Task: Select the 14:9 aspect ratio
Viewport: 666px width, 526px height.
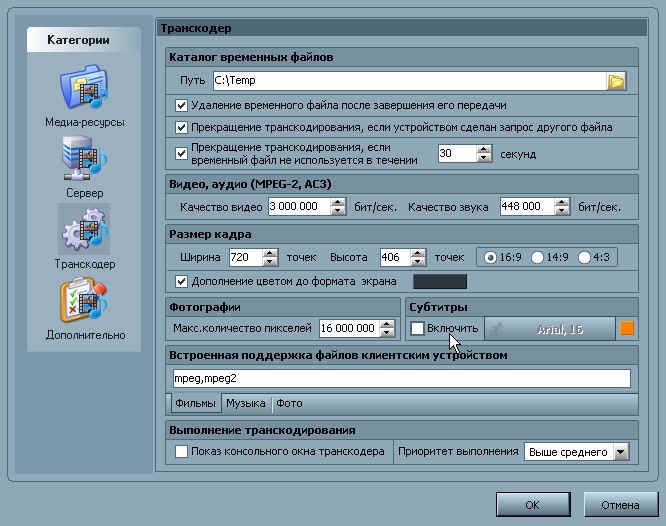Action: pyautogui.click(x=537, y=257)
